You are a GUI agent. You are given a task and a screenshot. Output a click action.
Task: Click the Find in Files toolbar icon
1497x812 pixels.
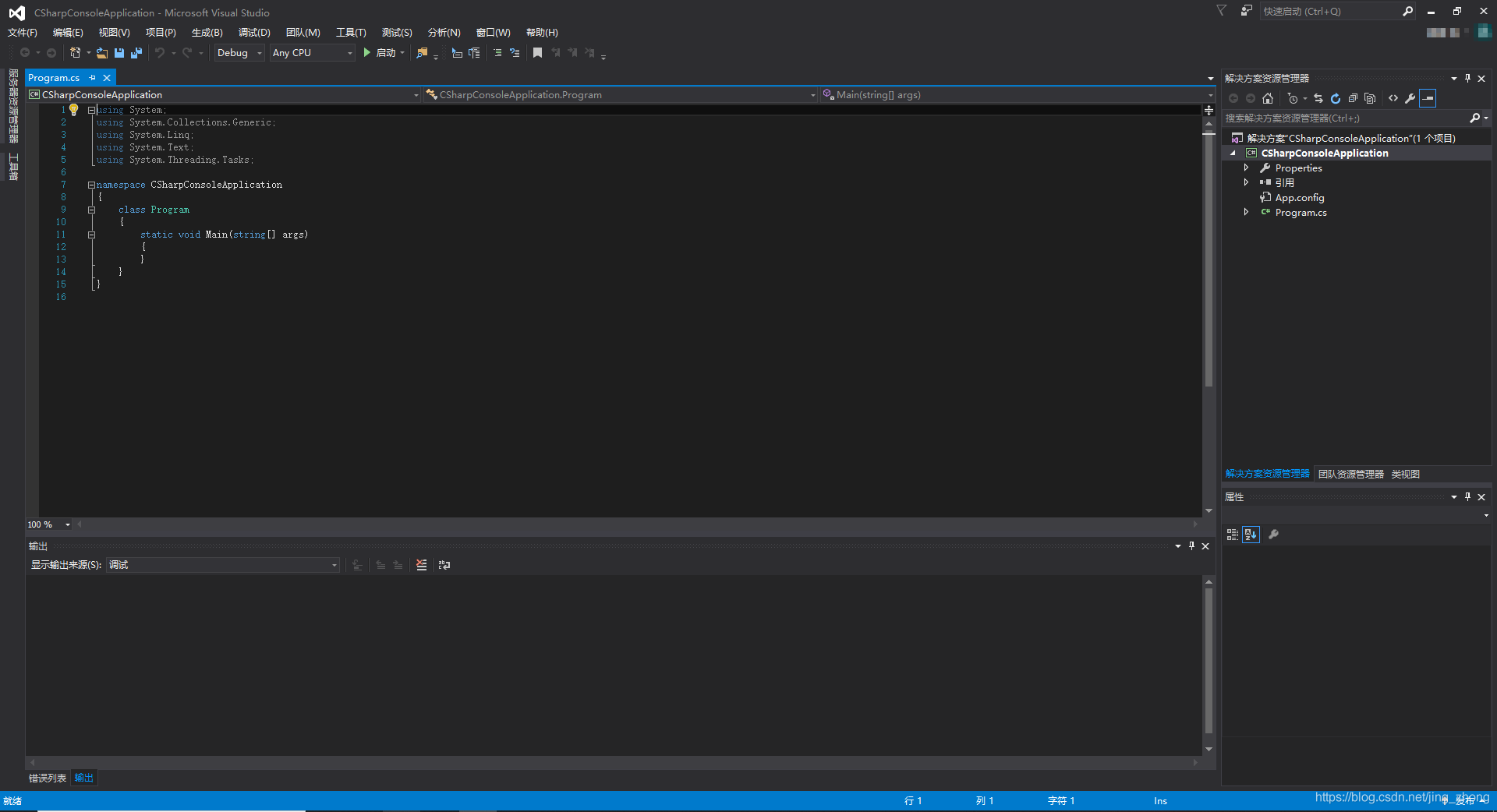pyautogui.click(x=422, y=53)
